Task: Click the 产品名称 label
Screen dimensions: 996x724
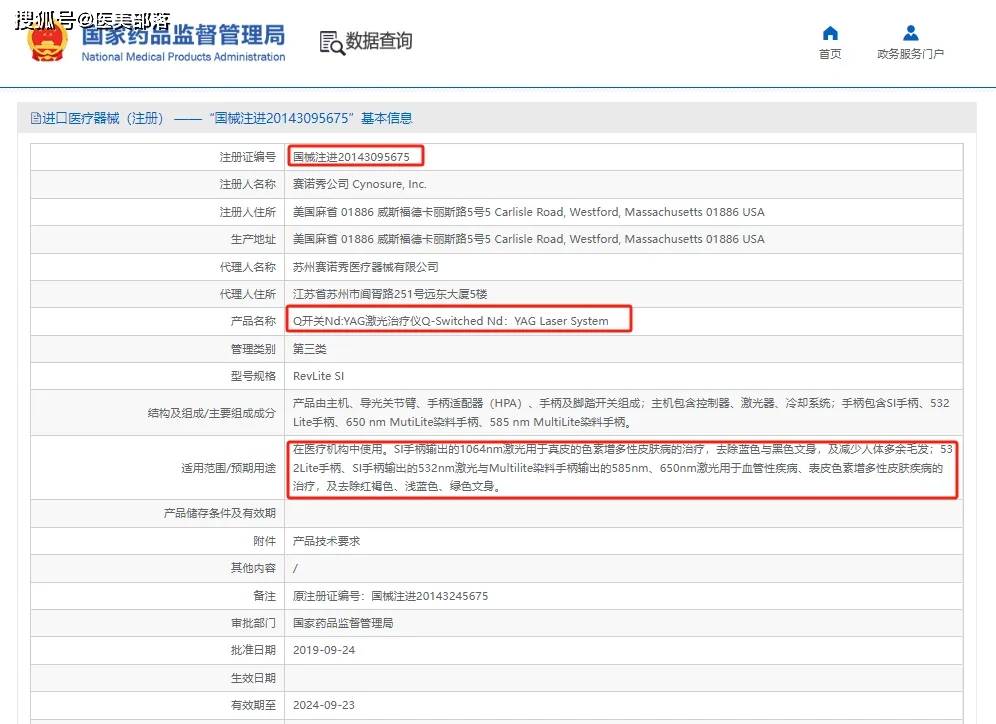Action: tap(253, 321)
